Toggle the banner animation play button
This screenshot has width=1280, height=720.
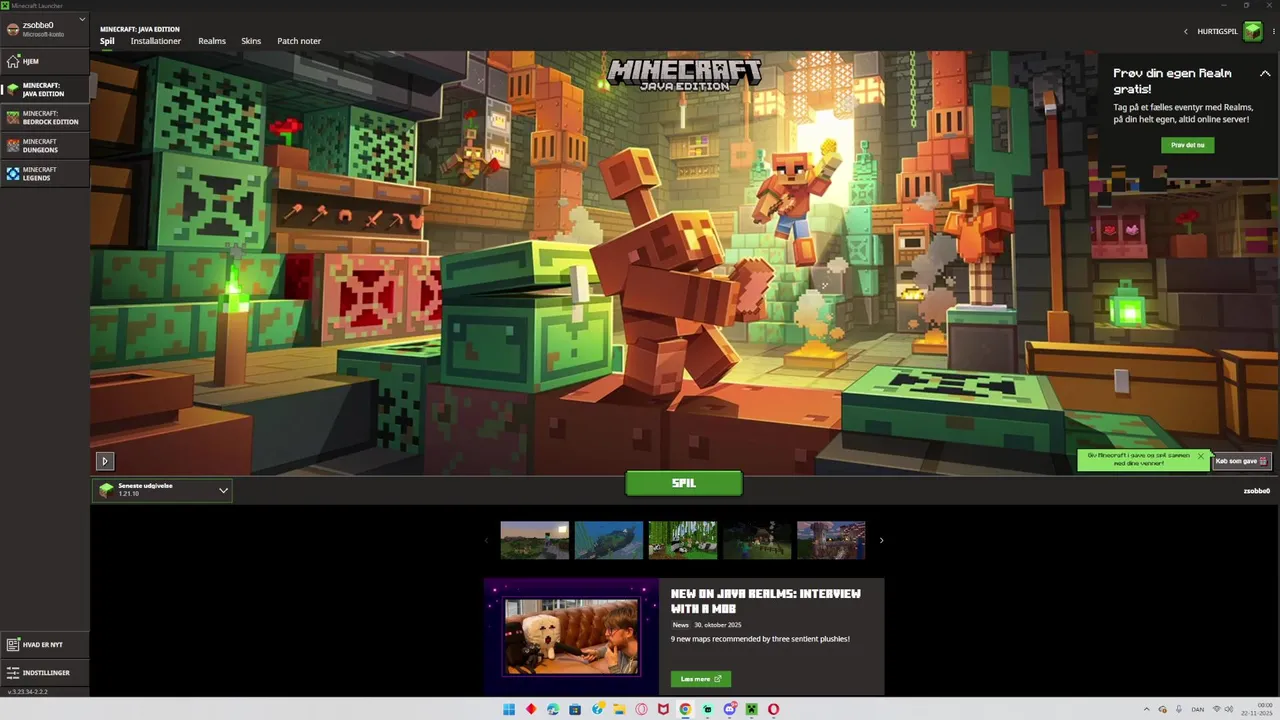pos(105,461)
